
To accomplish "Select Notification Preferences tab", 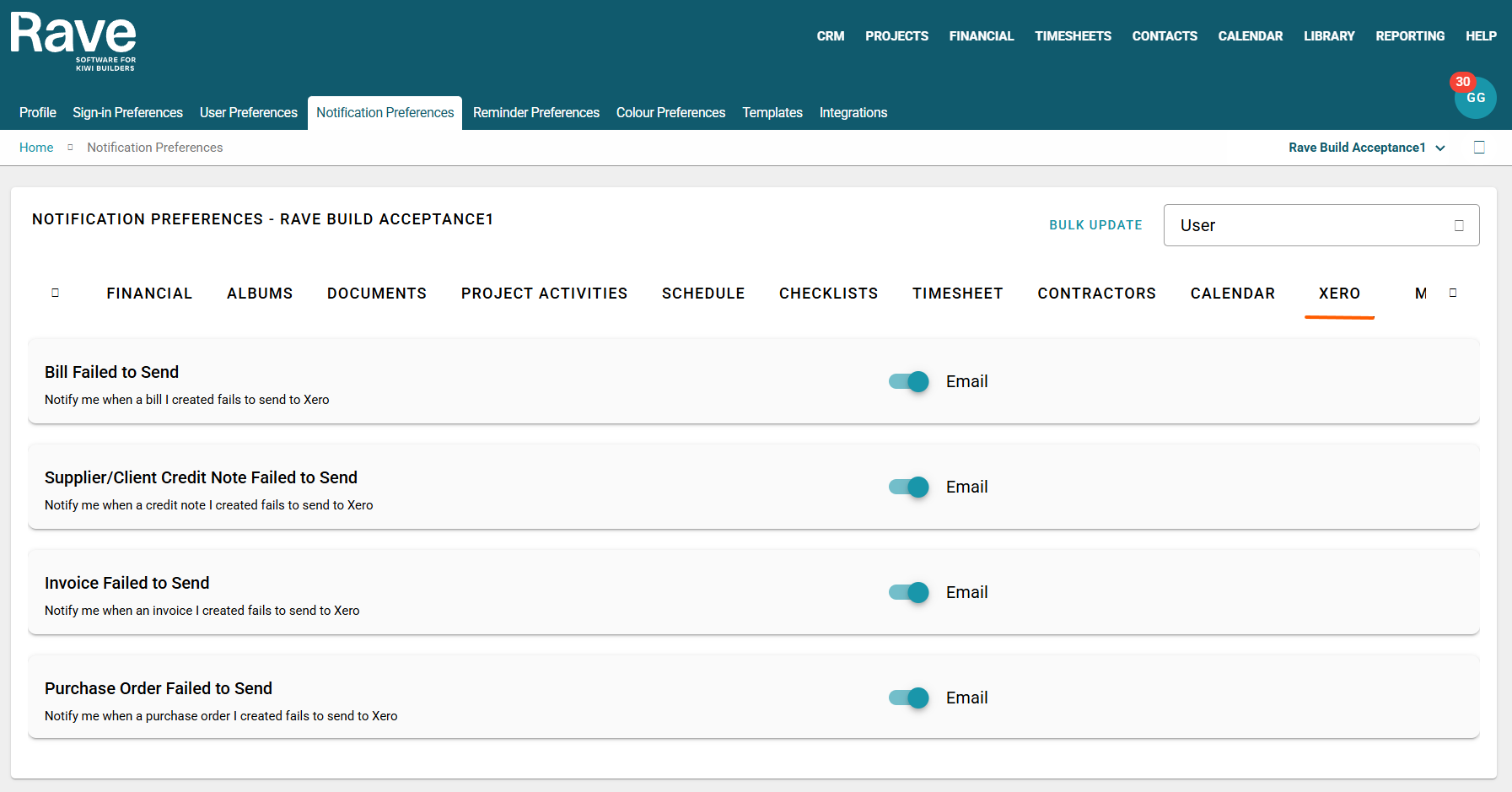I will [x=385, y=113].
